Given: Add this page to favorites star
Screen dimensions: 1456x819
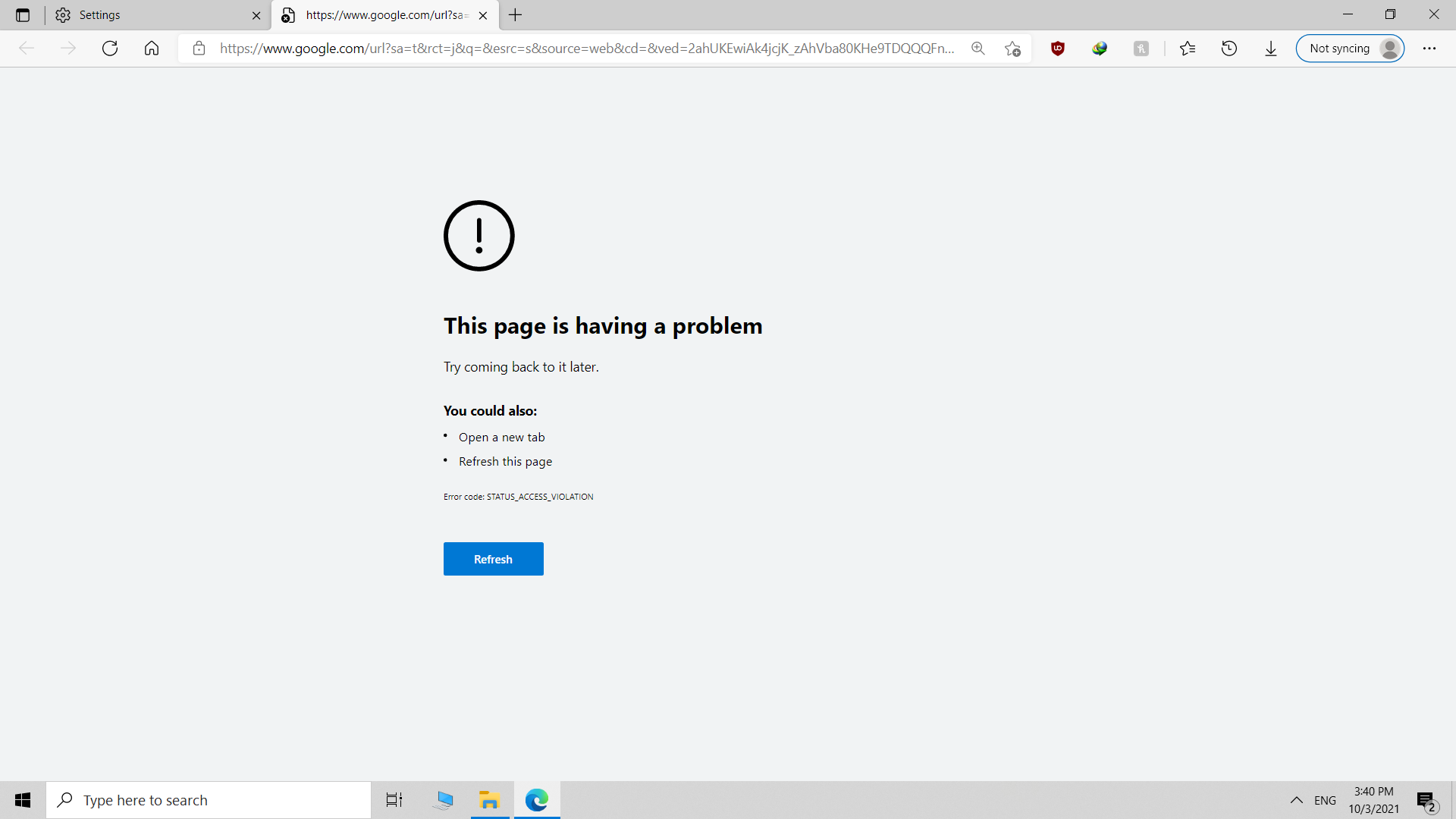Looking at the screenshot, I should (x=1012, y=49).
